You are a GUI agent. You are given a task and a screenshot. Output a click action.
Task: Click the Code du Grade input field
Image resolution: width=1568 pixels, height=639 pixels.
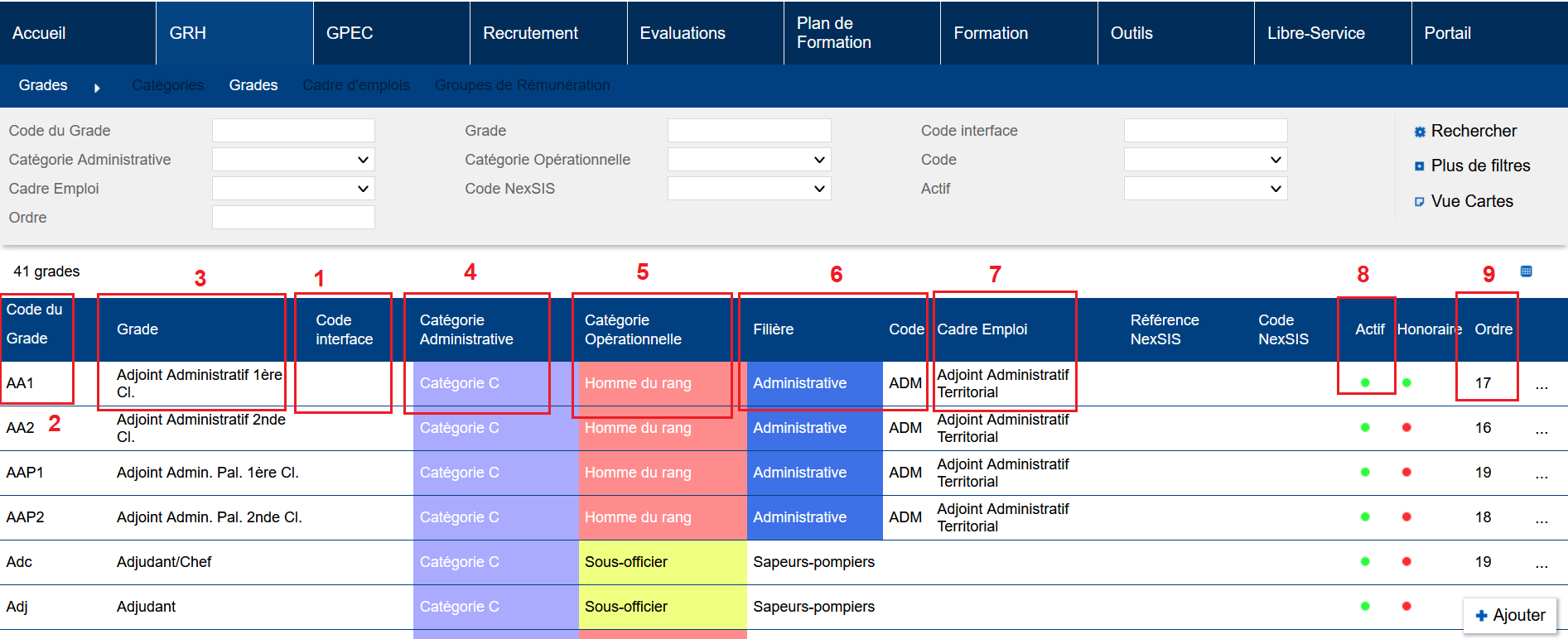pos(293,131)
